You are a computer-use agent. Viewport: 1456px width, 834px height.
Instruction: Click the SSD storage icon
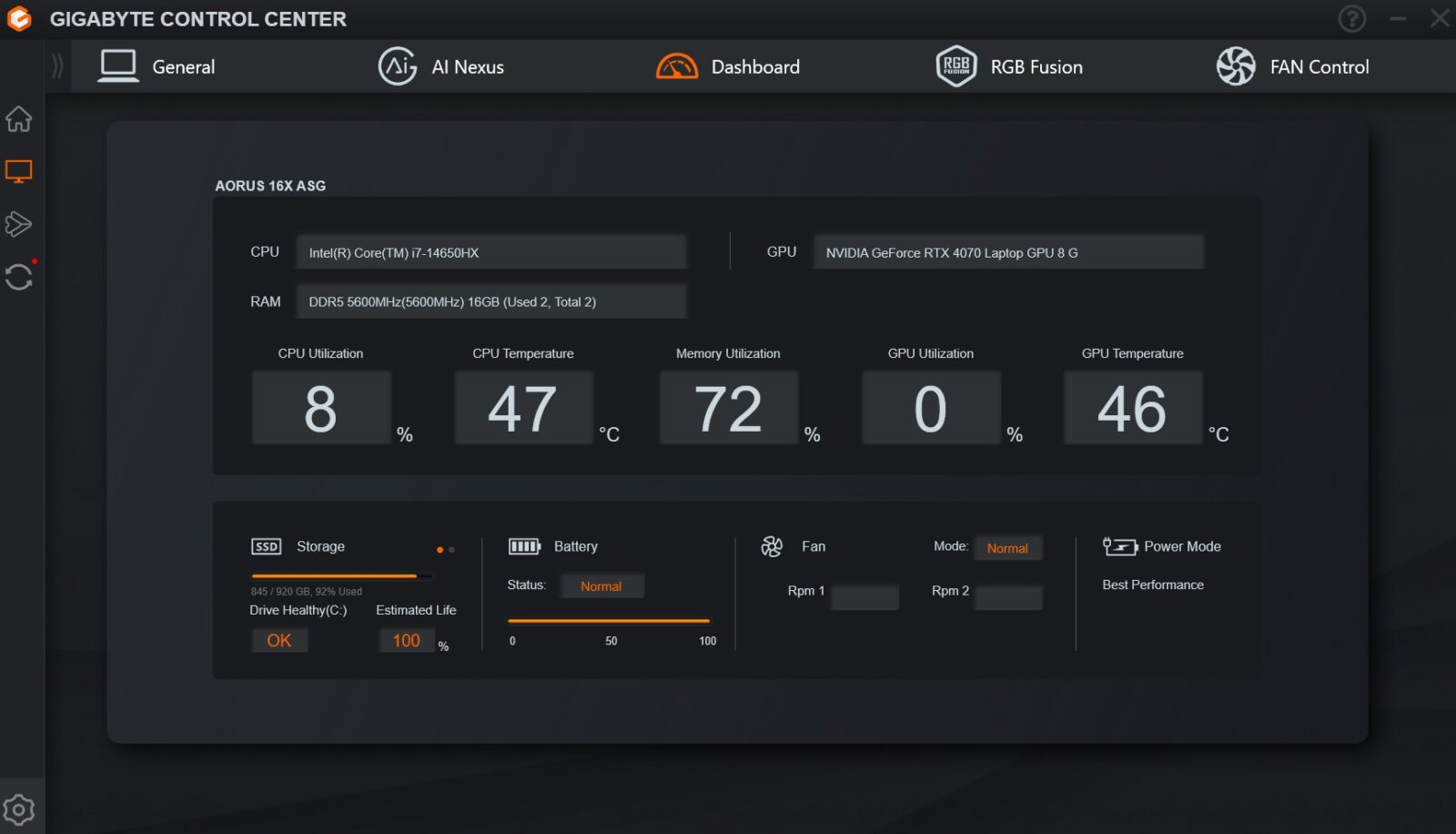pyautogui.click(x=267, y=546)
